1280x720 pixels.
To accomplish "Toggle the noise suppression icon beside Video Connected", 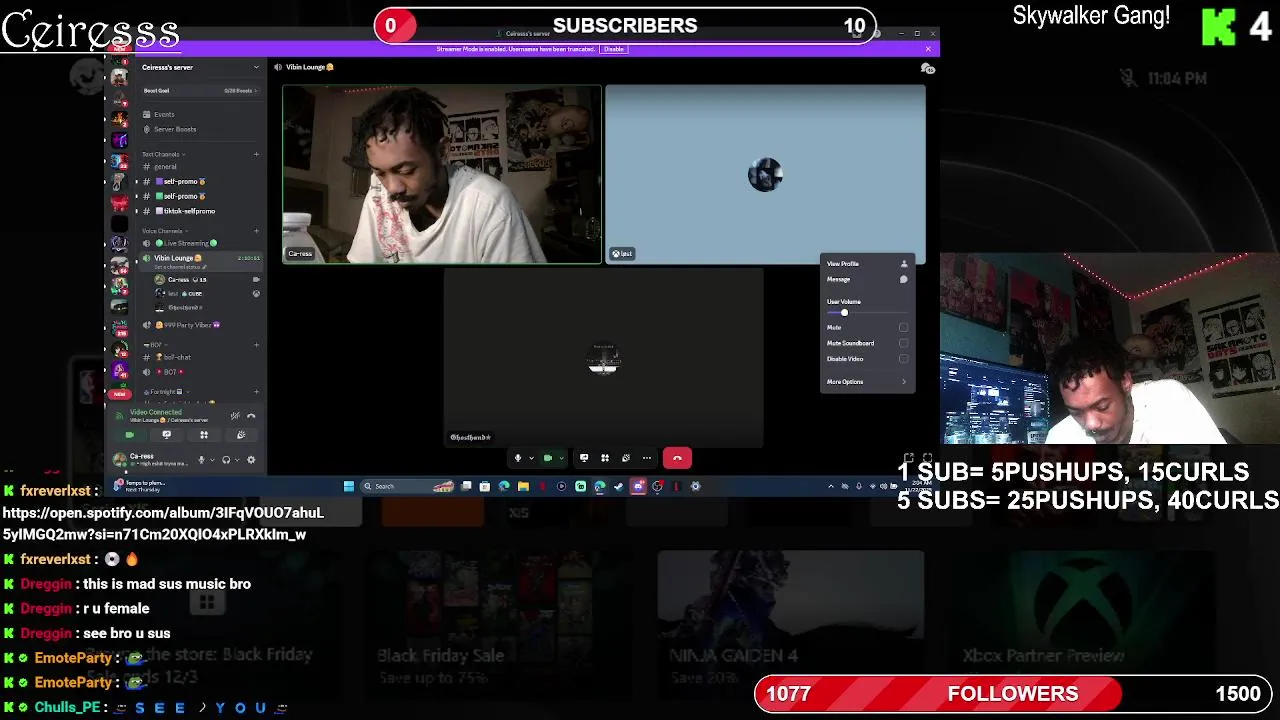I will coord(235,416).
